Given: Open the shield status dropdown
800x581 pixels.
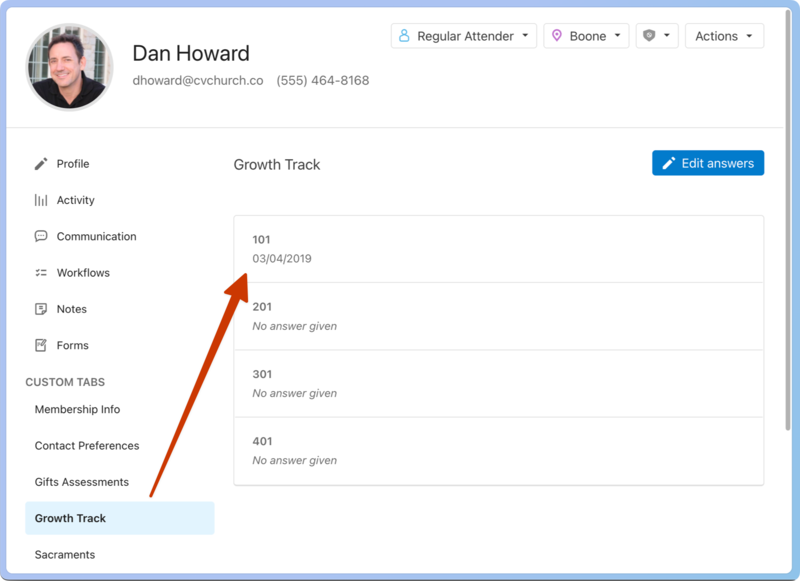Looking at the screenshot, I should [657, 36].
